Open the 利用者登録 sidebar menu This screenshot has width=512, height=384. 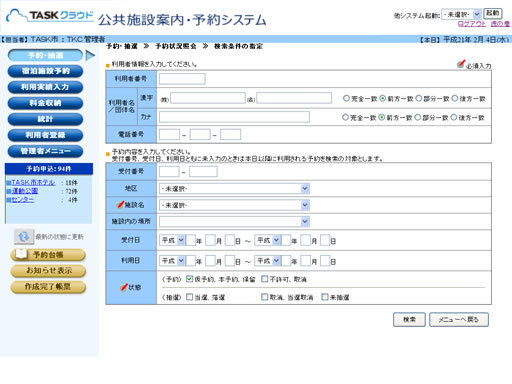click(45, 135)
